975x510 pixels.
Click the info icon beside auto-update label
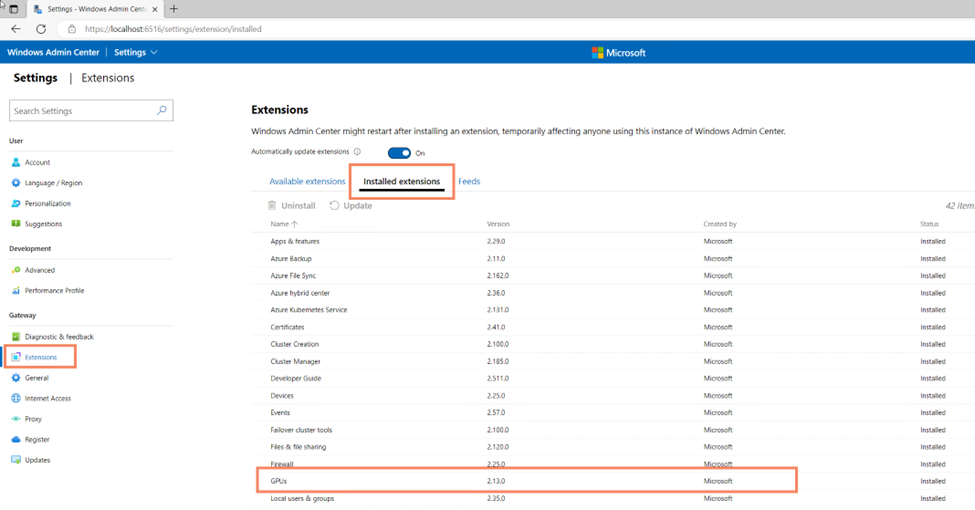point(357,152)
